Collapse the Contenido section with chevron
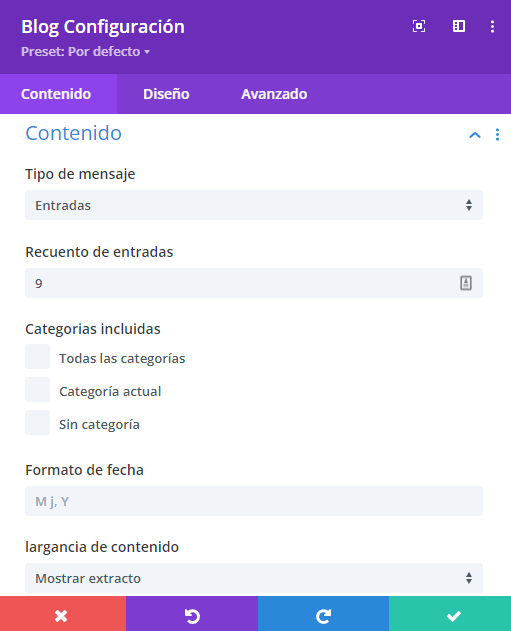Image resolution: width=511 pixels, height=631 pixels. tap(475, 135)
